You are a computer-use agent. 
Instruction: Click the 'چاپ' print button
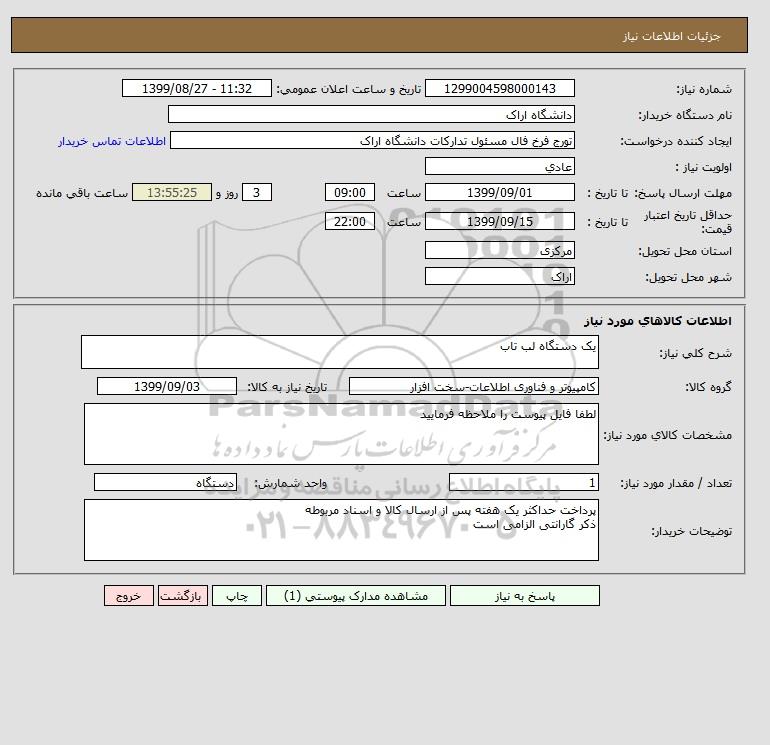click(x=237, y=596)
